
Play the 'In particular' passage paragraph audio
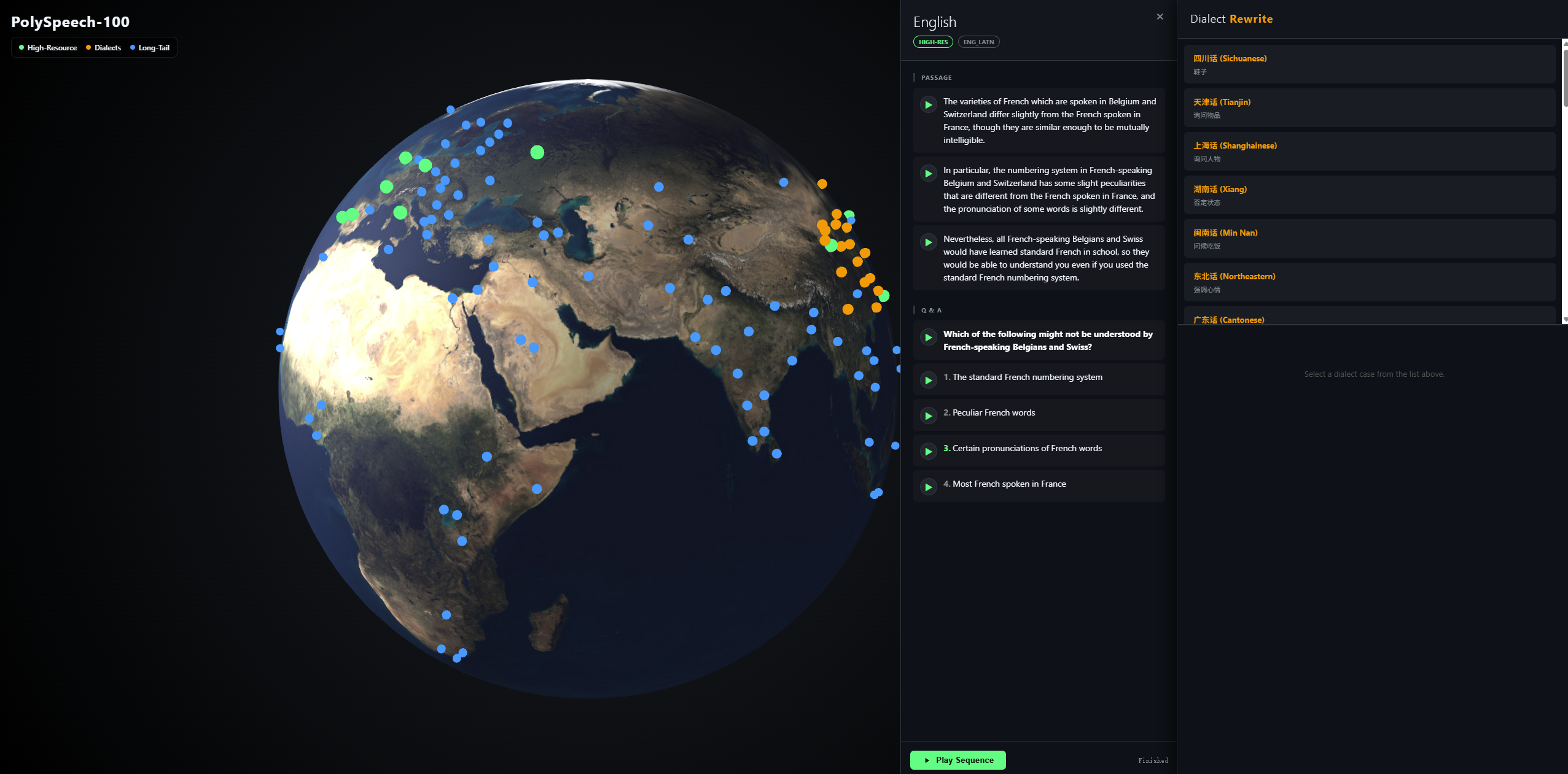pyautogui.click(x=928, y=174)
